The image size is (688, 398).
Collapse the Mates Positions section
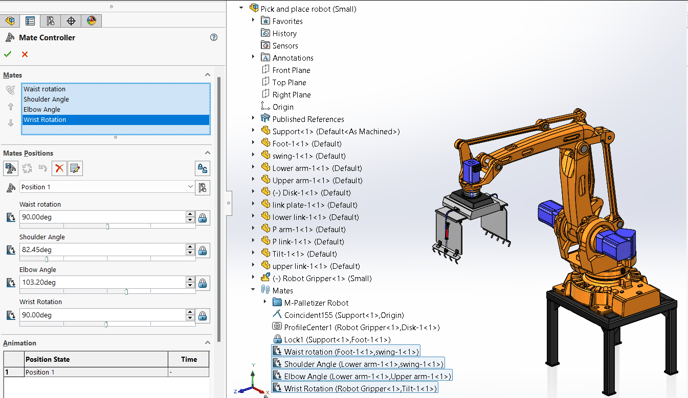click(x=207, y=153)
